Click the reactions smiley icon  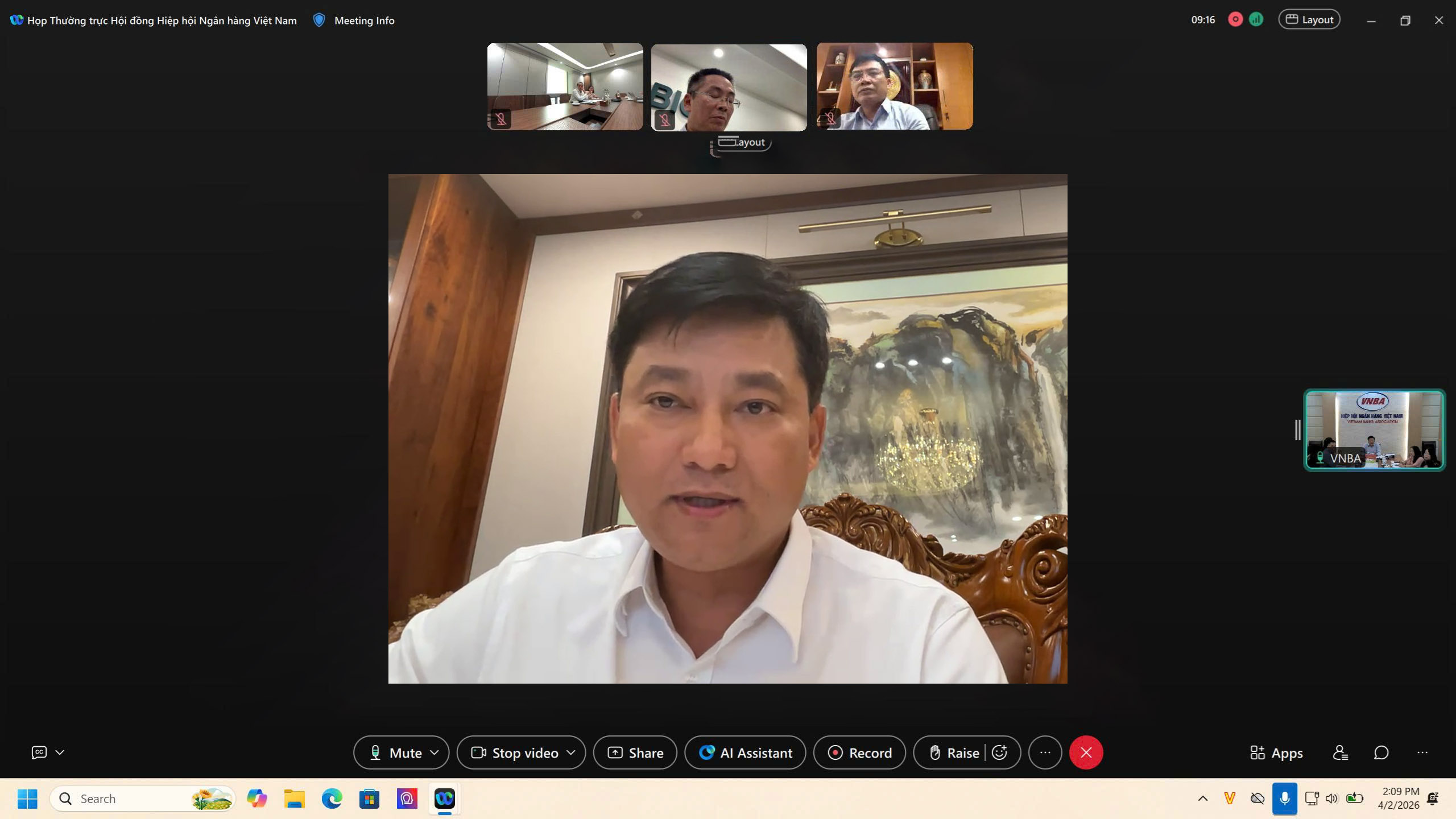[x=999, y=752]
